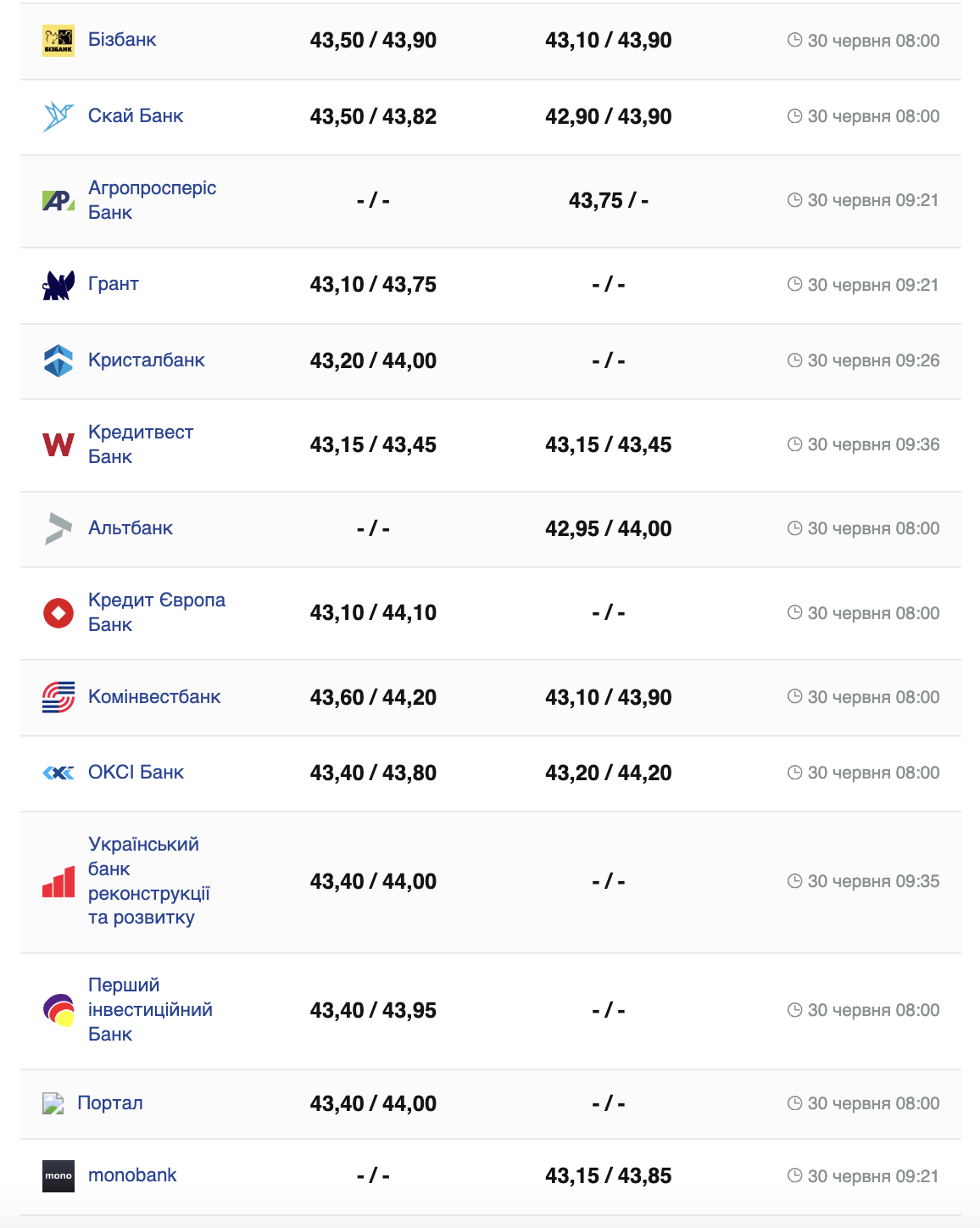Click the Бізбанк yellow logo icon
Viewport: 980px width, 1228px height.
[x=58, y=41]
